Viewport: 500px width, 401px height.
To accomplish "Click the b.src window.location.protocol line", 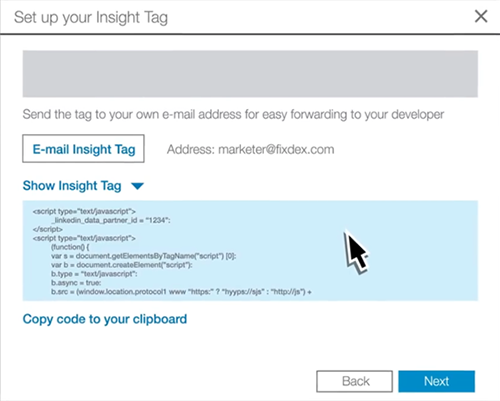I will click(x=181, y=292).
